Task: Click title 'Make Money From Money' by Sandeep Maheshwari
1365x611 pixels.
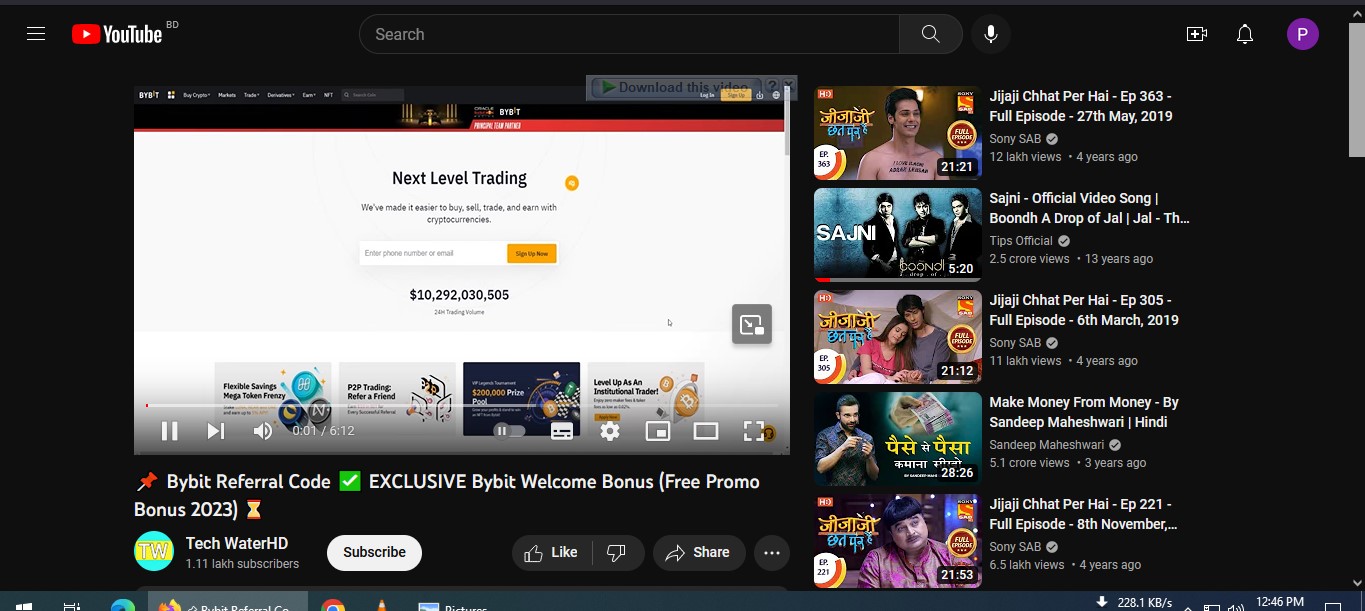Action: (1084, 412)
